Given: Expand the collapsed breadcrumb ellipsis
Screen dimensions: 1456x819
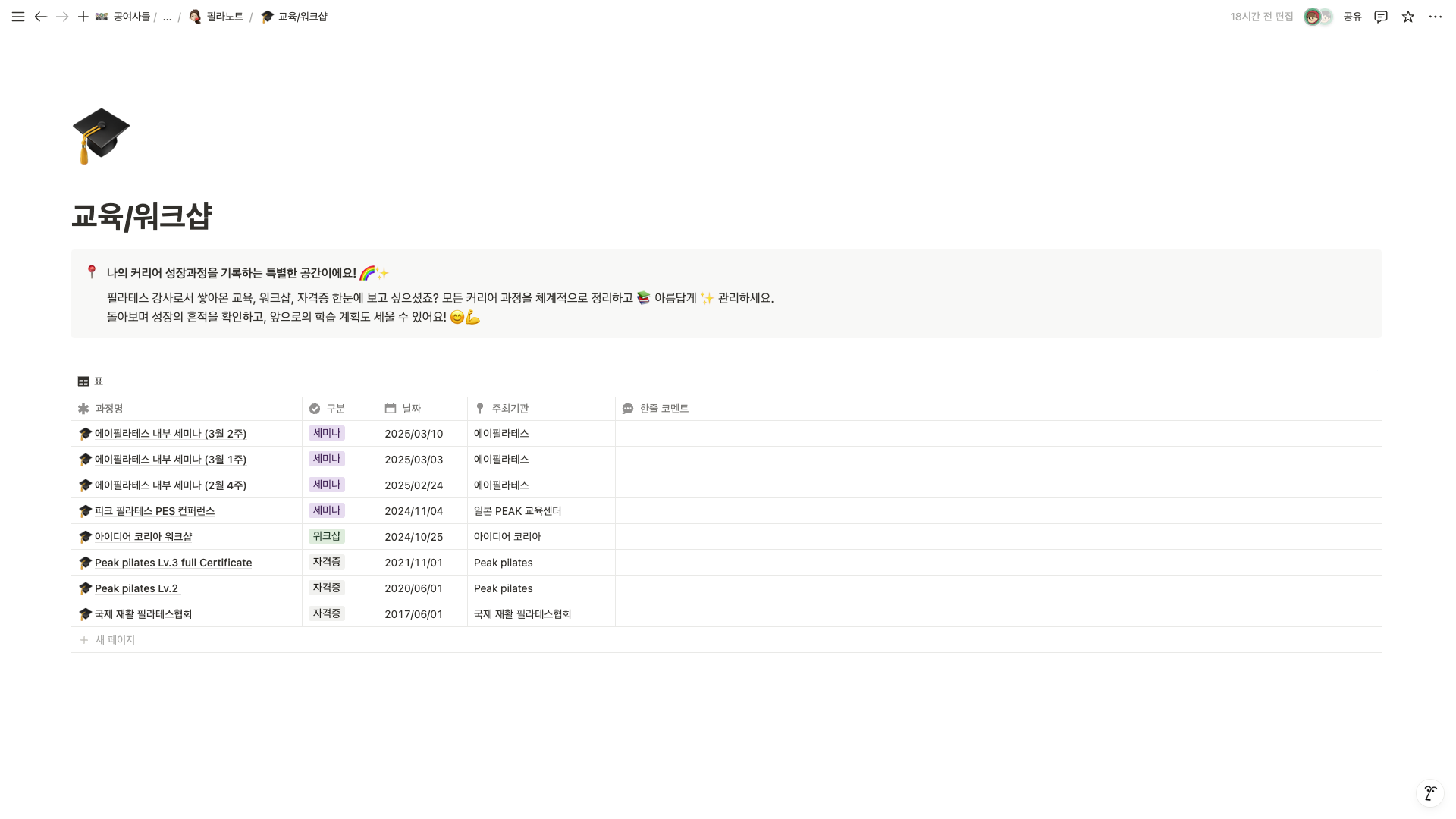Looking at the screenshot, I should [x=167, y=17].
